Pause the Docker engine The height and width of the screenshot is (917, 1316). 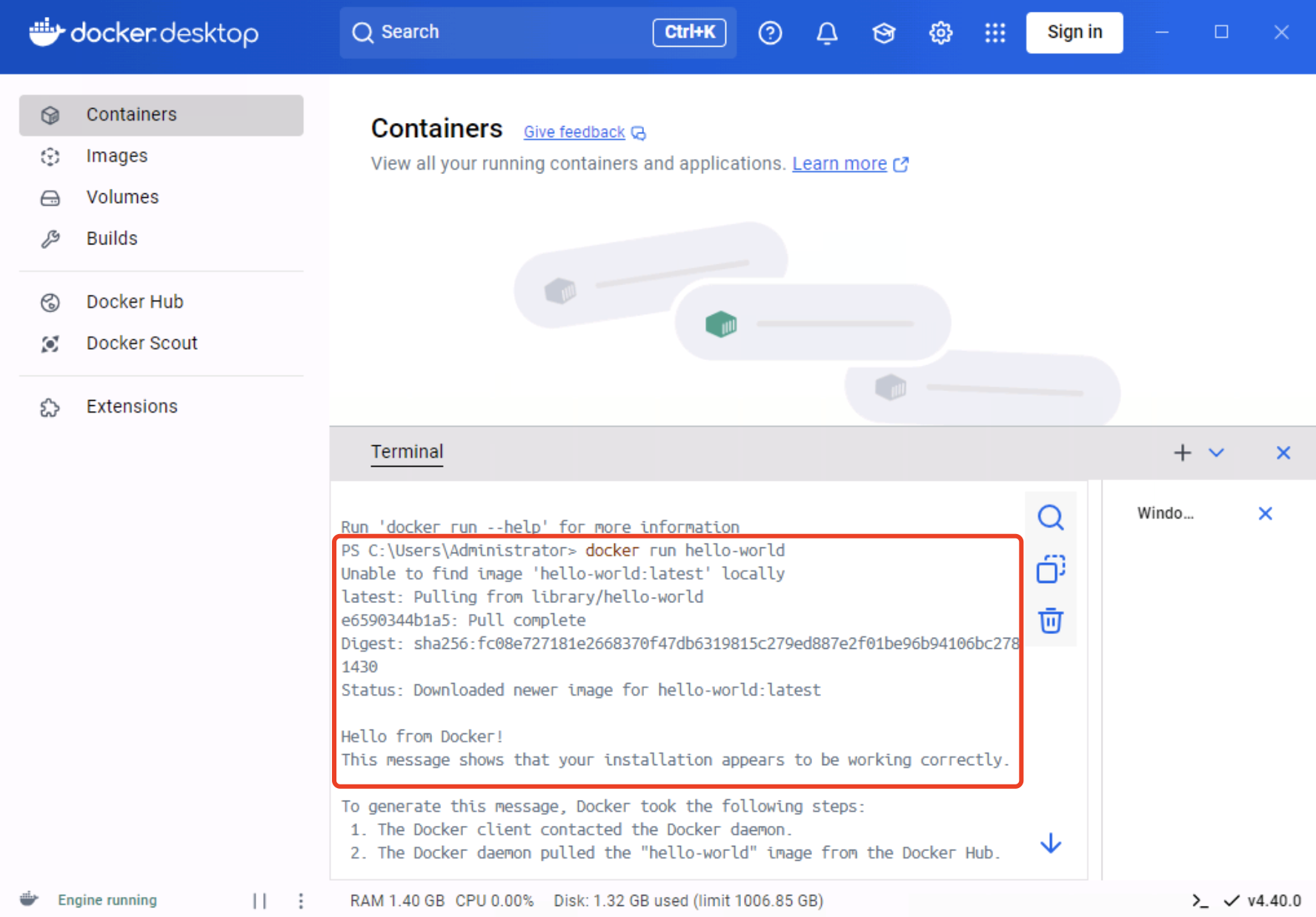[x=260, y=900]
